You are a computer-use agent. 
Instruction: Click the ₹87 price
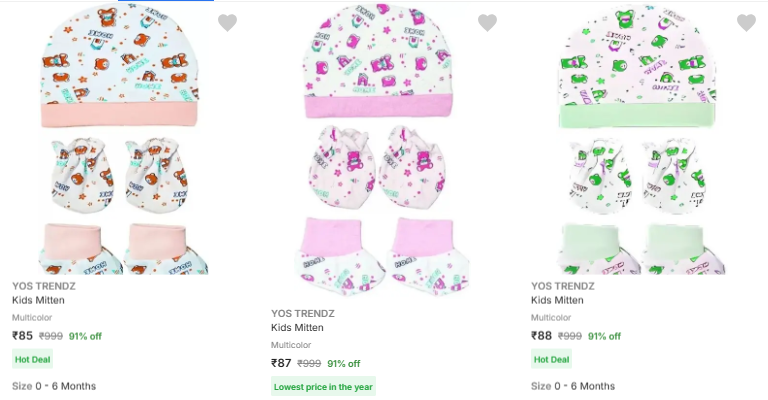(x=282, y=364)
